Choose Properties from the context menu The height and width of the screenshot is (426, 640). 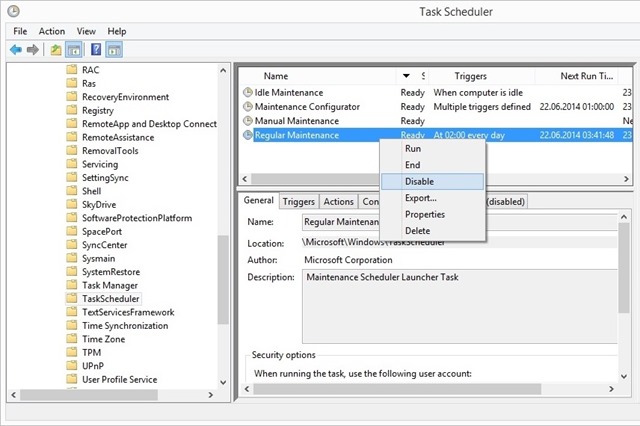(x=433, y=214)
